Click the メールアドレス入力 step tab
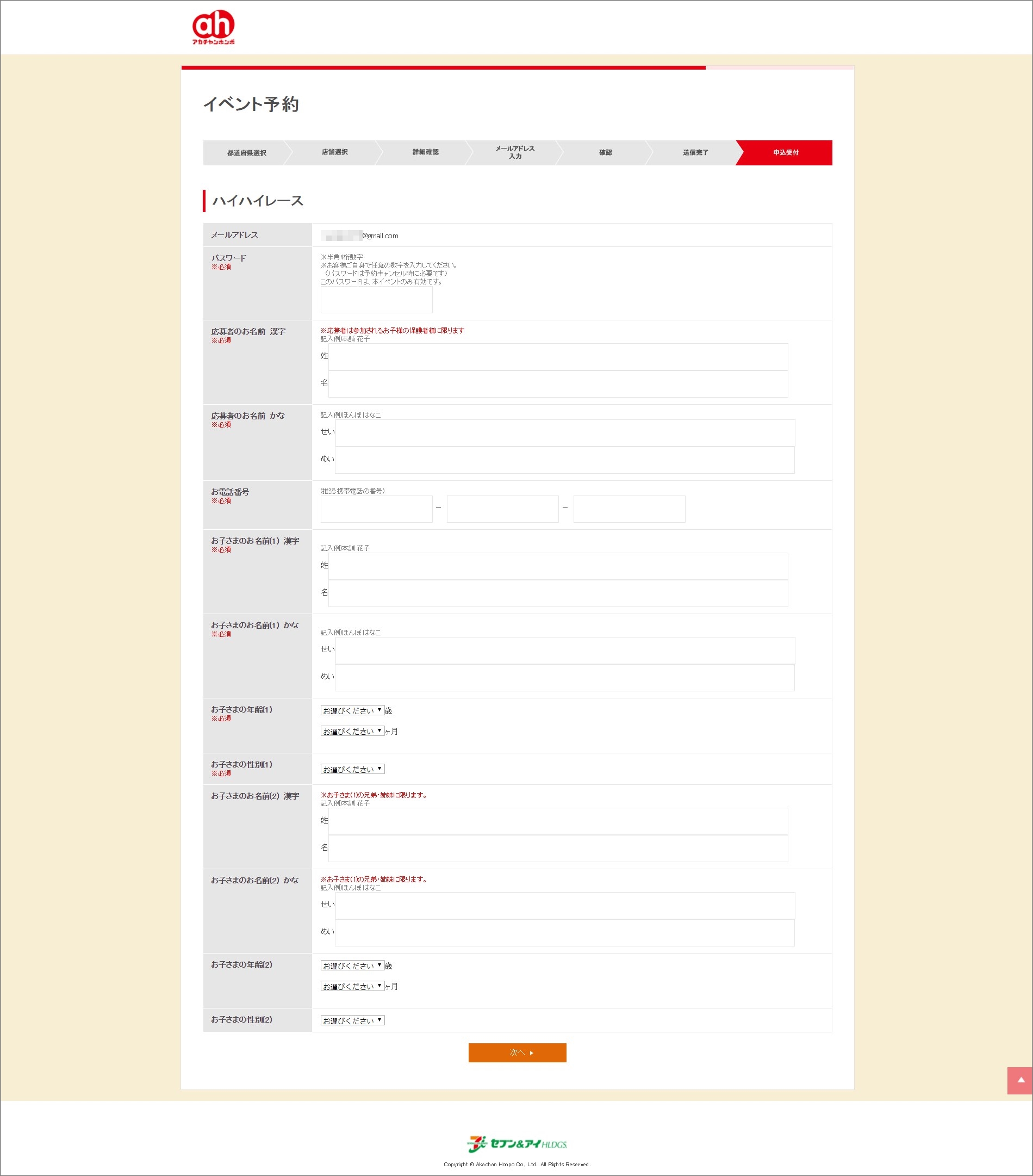The height and width of the screenshot is (1176, 1033). (515, 152)
